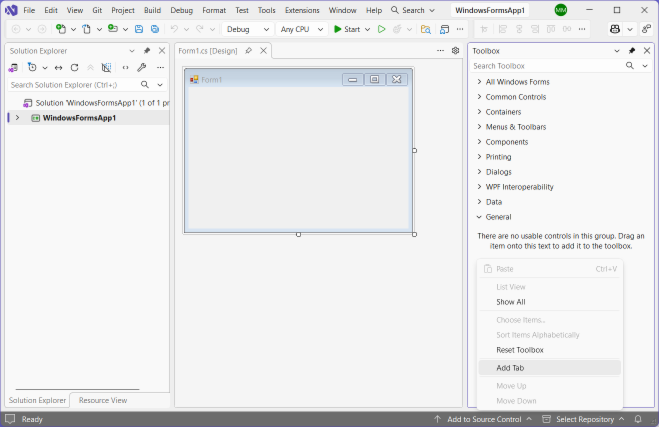Refresh the Solution Explorer
The width and height of the screenshot is (659, 427).
click(x=74, y=68)
